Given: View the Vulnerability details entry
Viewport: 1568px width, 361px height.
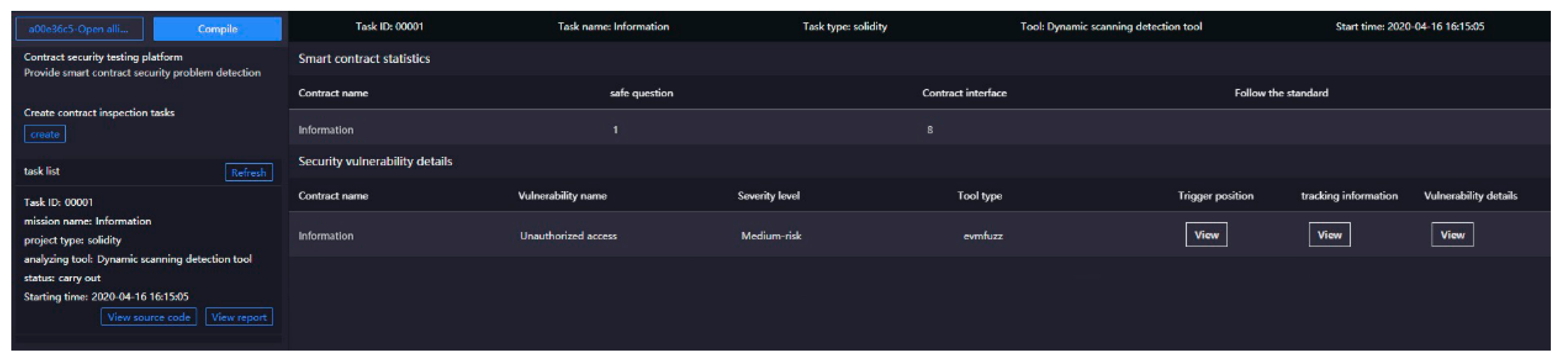Looking at the screenshot, I should coord(1452,235).
